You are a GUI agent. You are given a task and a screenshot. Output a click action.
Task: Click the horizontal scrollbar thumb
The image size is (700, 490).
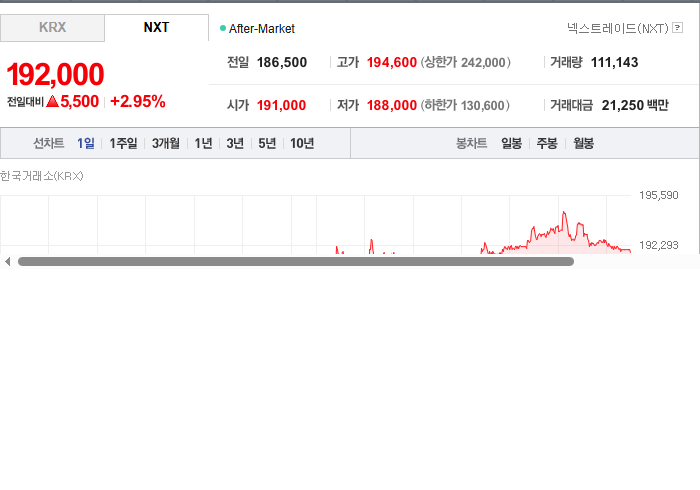pos(296,262)
